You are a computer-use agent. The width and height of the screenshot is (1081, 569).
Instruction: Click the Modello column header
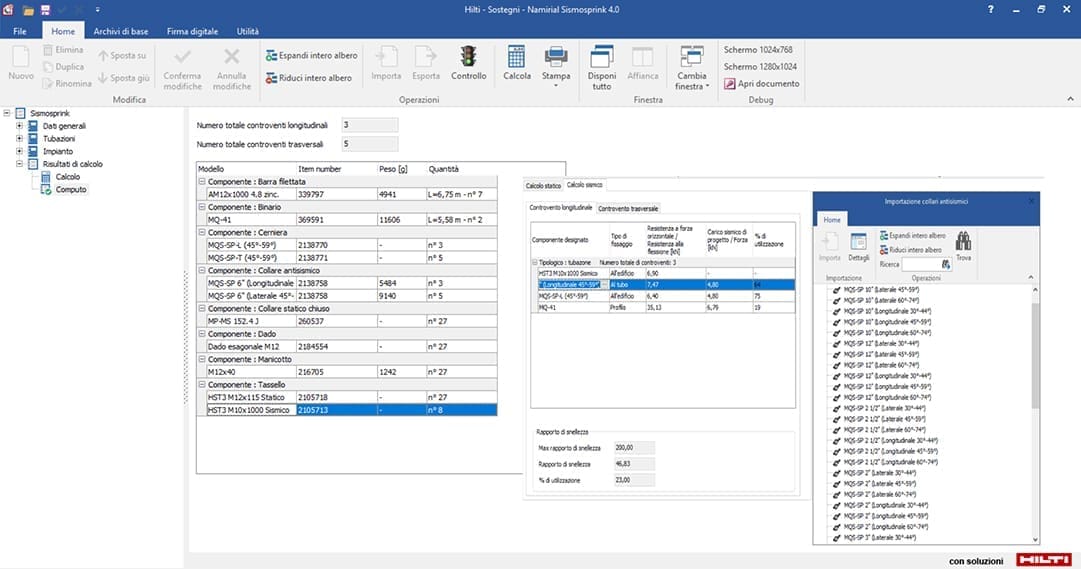pos(246,169)
